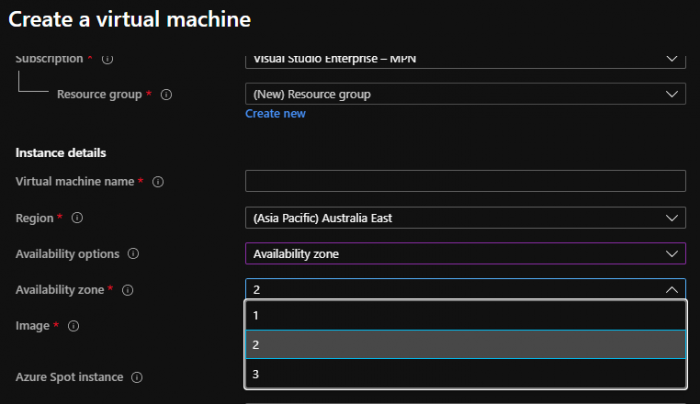The image size is (700, 404).
Task: Click the info icon beside Region
Action: pyautogui.click(x=77, y=218)
